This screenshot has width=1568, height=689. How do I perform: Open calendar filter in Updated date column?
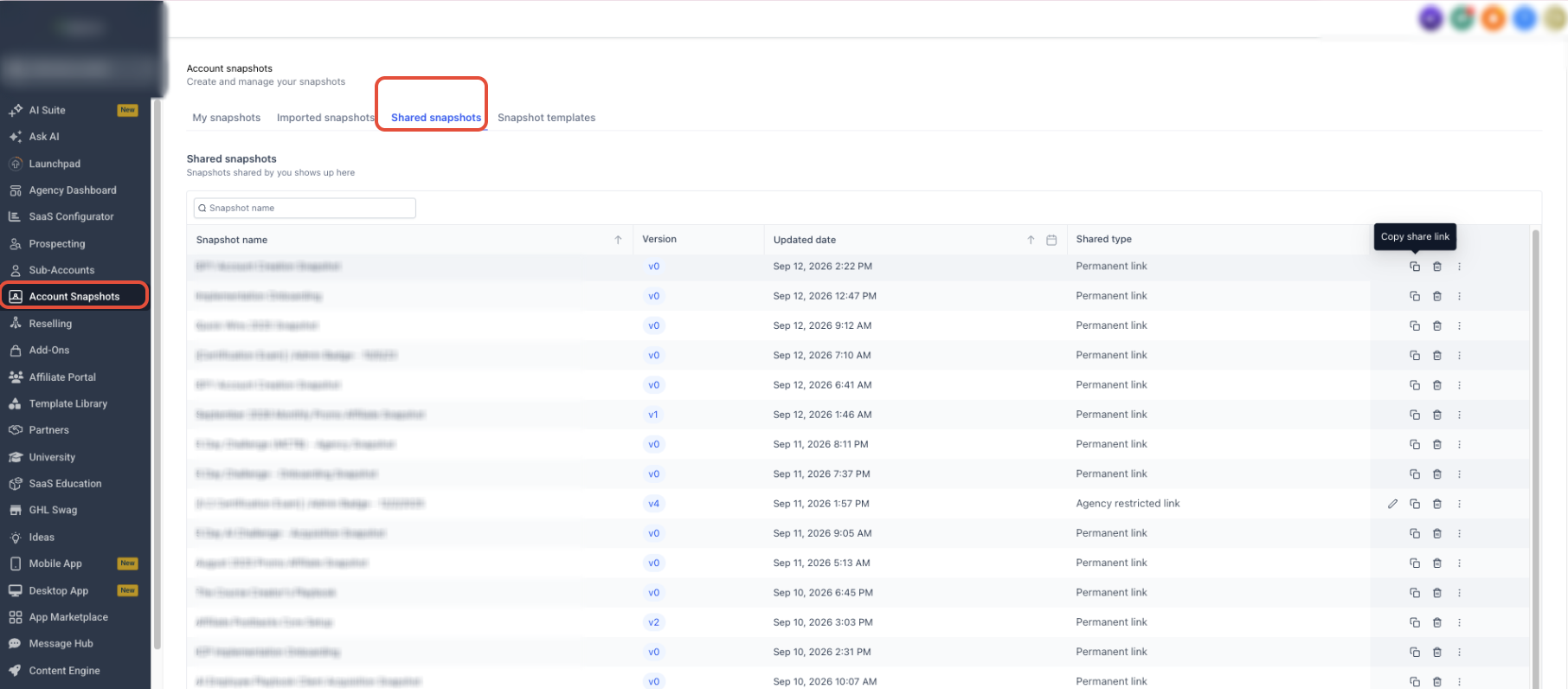(x=1051, y=240)
